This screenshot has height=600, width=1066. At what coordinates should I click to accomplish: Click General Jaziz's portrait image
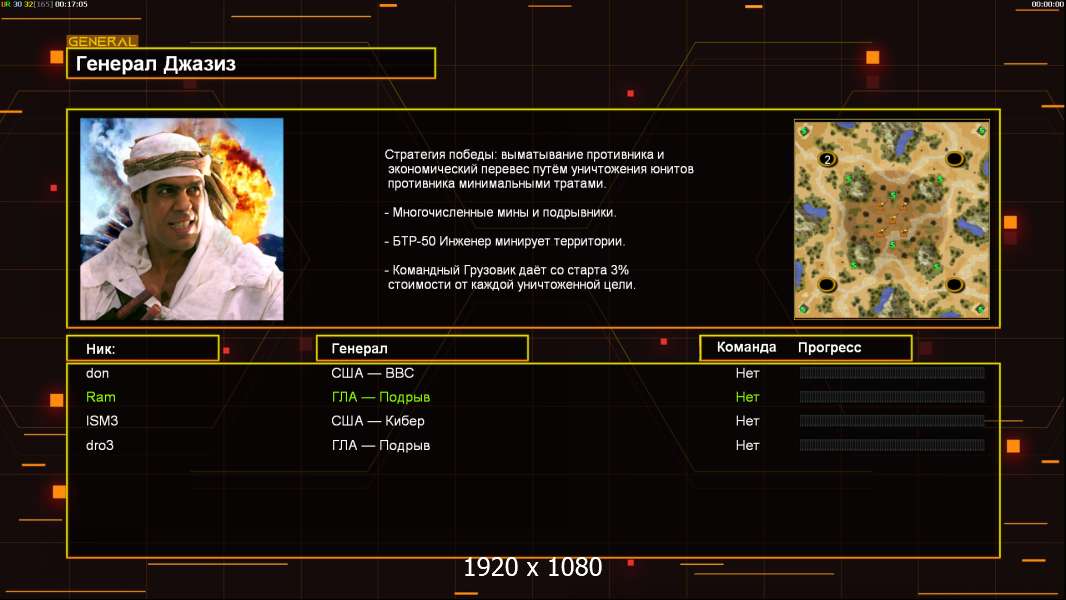[182, 219]
